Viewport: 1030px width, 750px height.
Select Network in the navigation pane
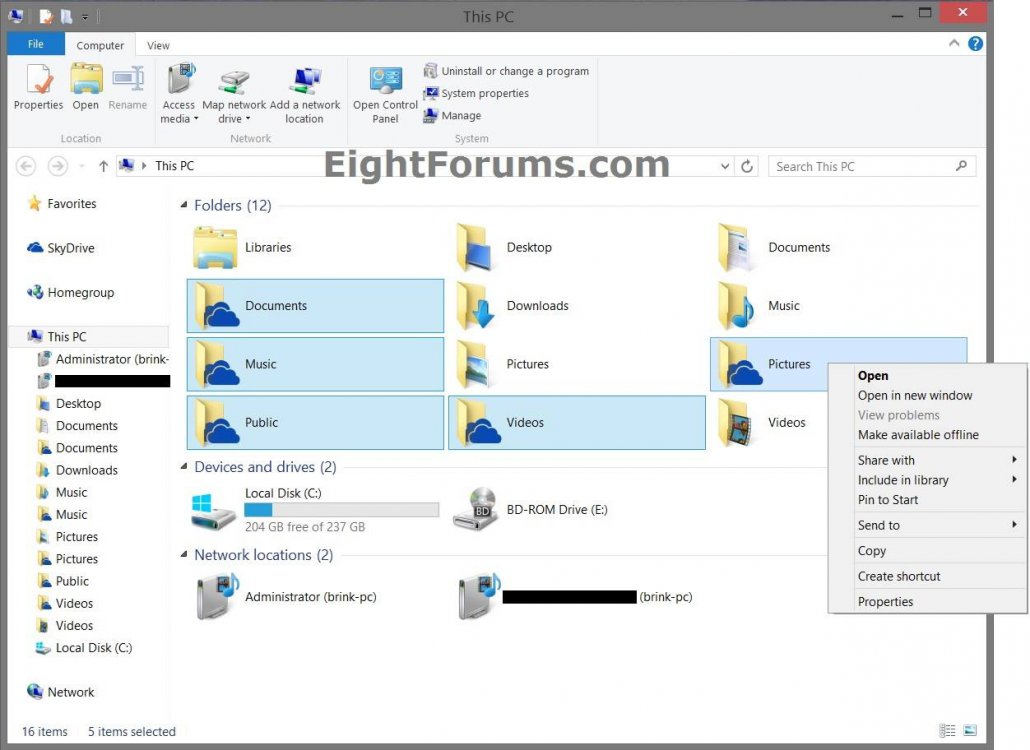[60, 692]
